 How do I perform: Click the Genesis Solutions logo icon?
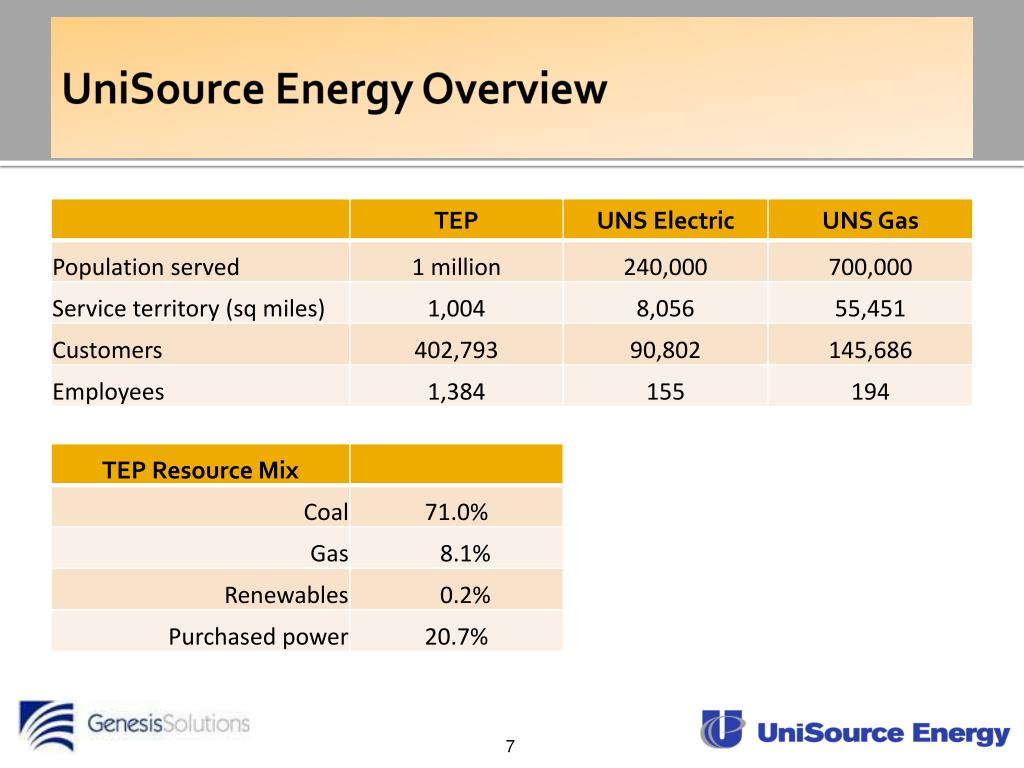pos(47,725)
